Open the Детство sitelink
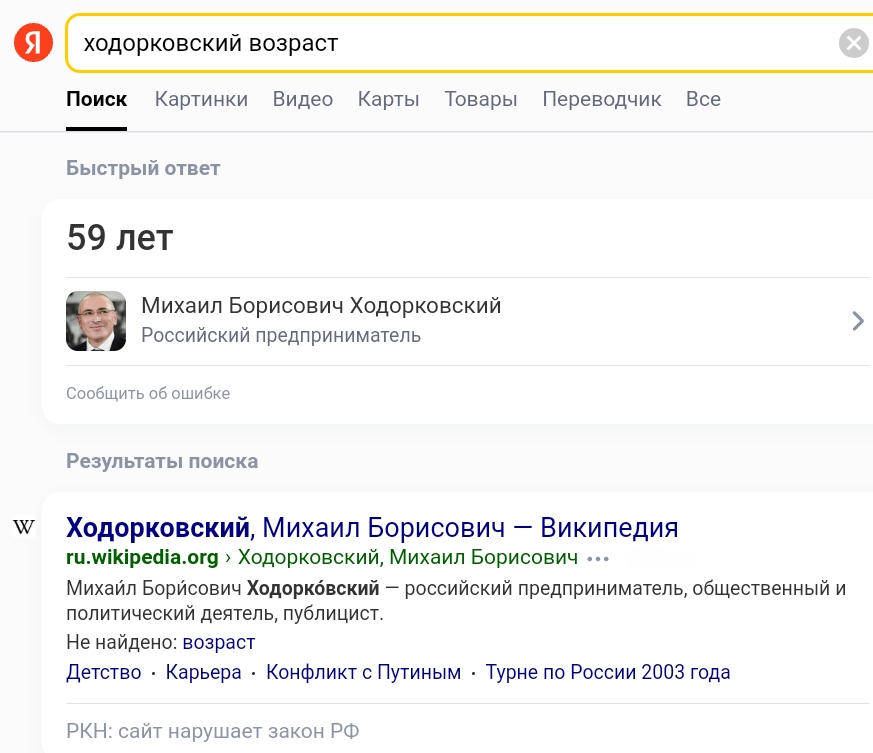The height and width of the screenshot is (753, 873). pyautogui.click(x=104, y=672)
